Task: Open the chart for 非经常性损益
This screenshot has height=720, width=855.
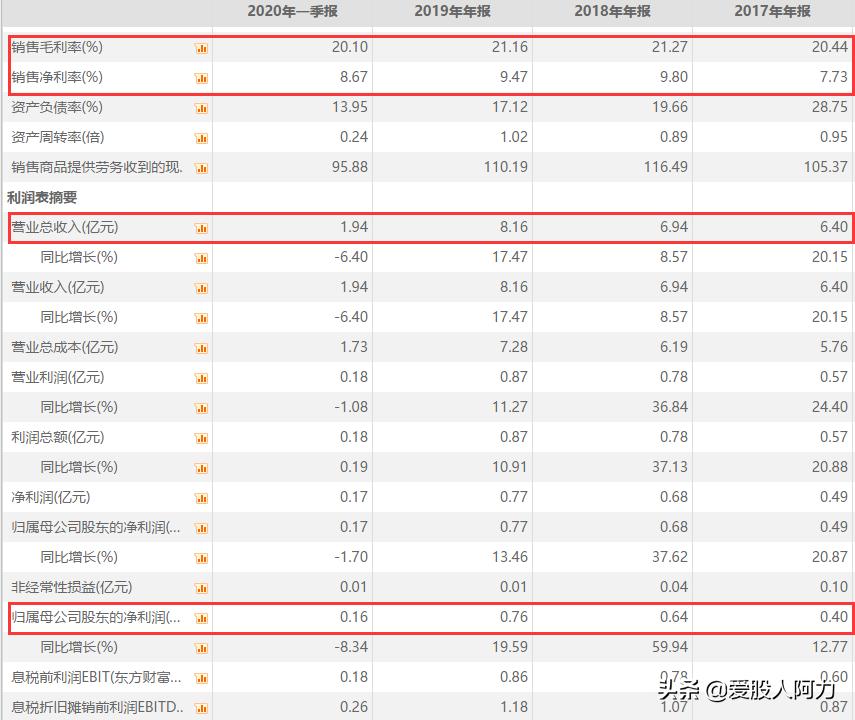Action: [202, 587]
